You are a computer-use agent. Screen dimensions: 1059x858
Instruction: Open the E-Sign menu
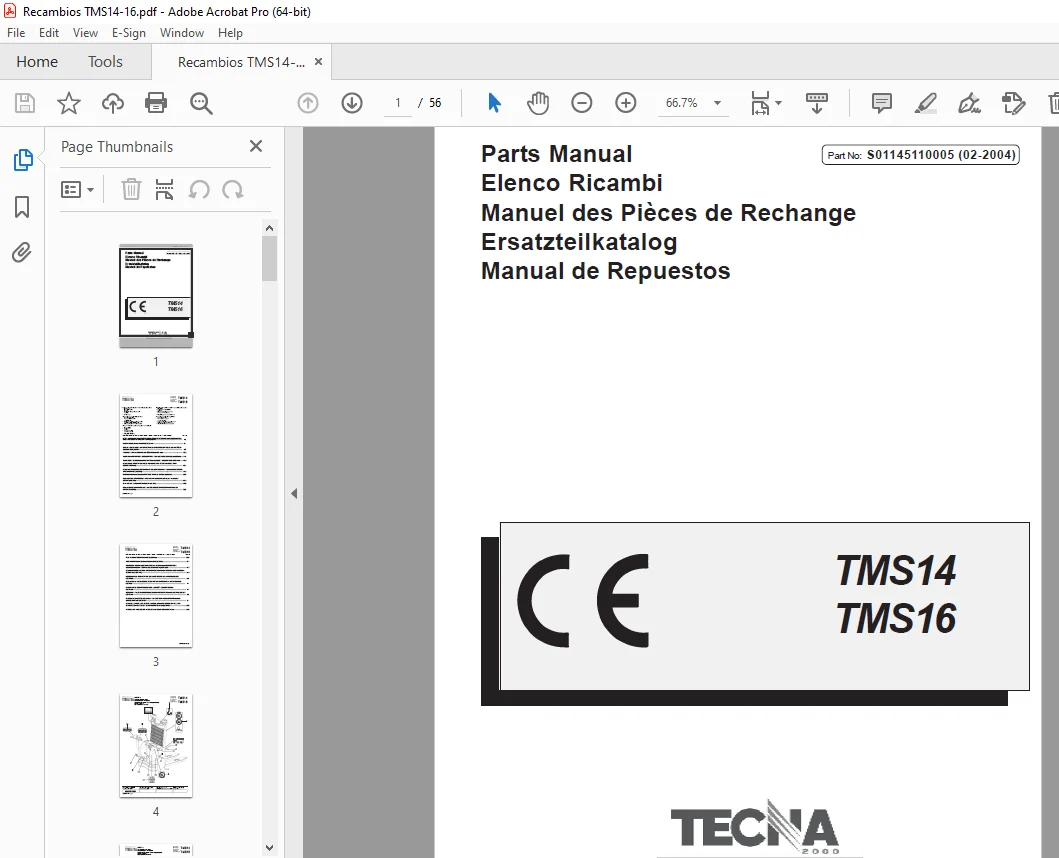pyautogui.click(x=128, y=32)
